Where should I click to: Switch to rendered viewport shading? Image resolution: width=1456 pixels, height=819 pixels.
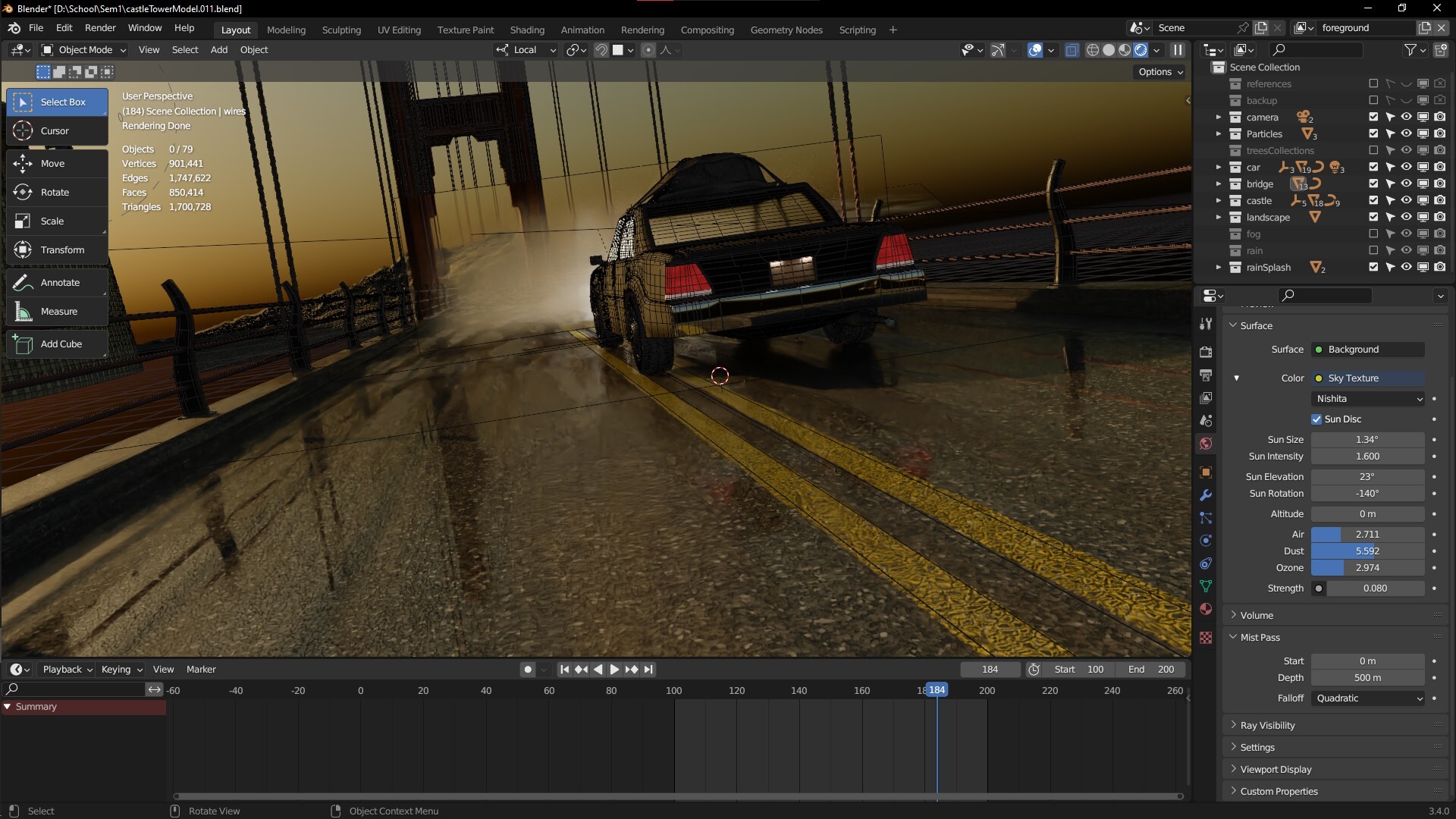(x=1141, y=50)
